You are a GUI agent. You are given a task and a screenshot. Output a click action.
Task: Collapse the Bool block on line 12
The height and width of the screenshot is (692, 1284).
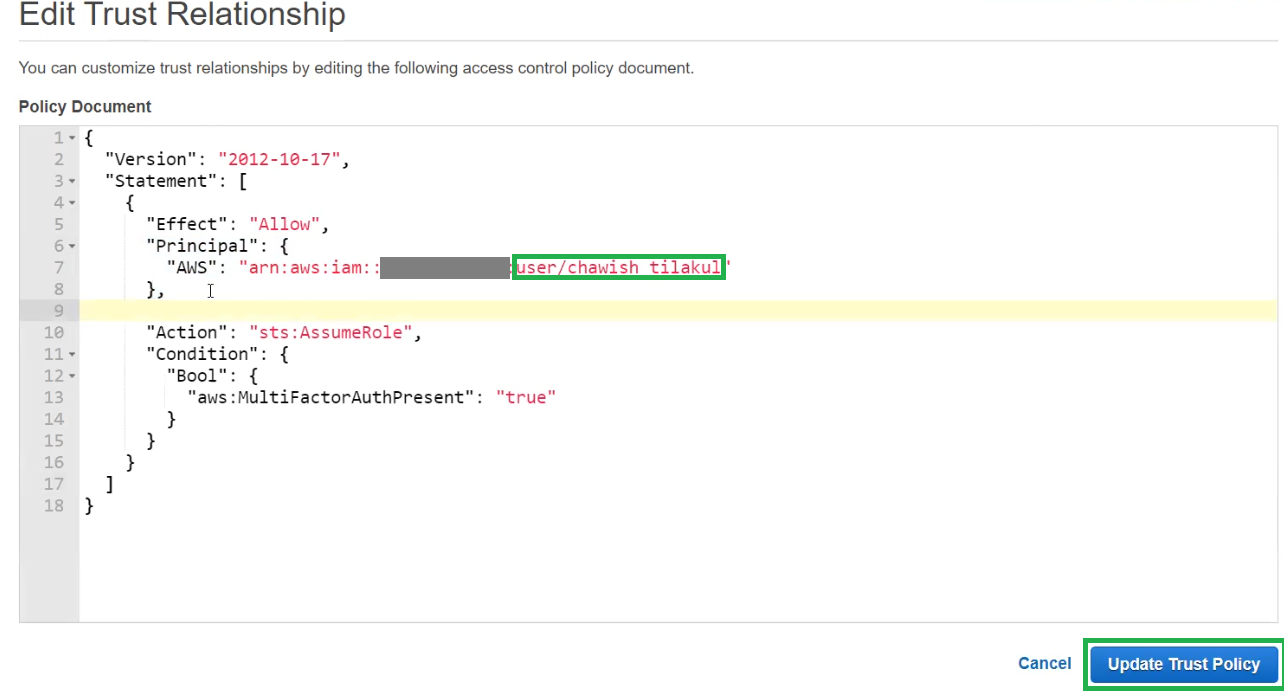(70, 375)
